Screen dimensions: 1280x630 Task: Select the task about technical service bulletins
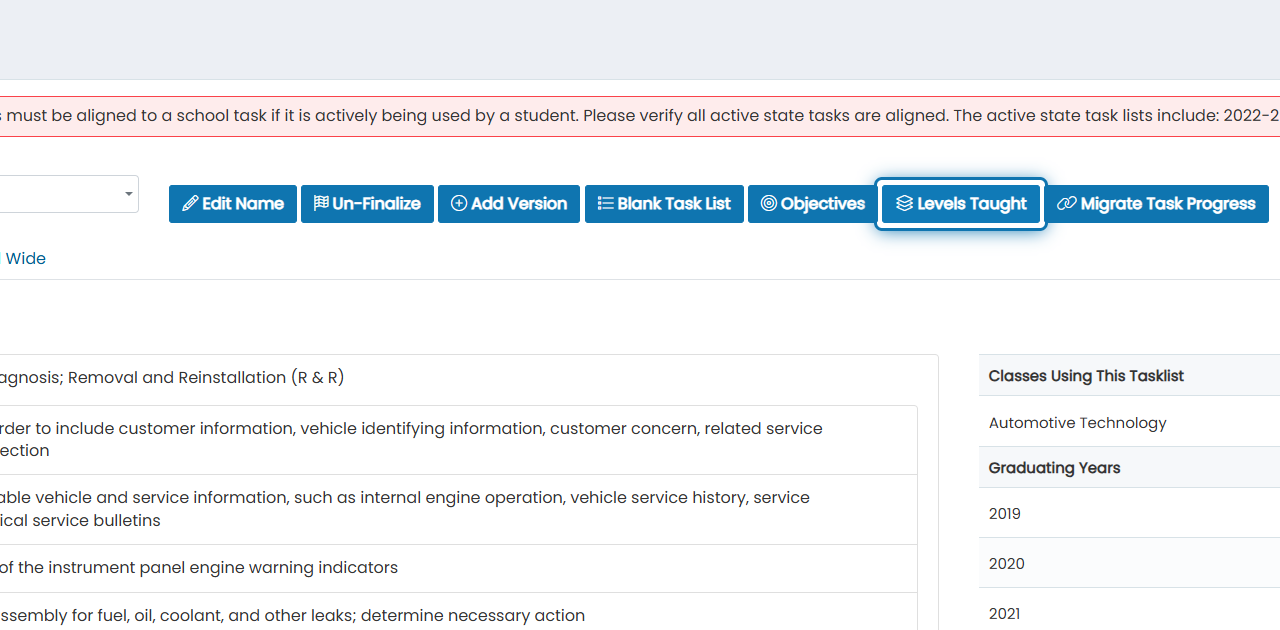point(458,510)
